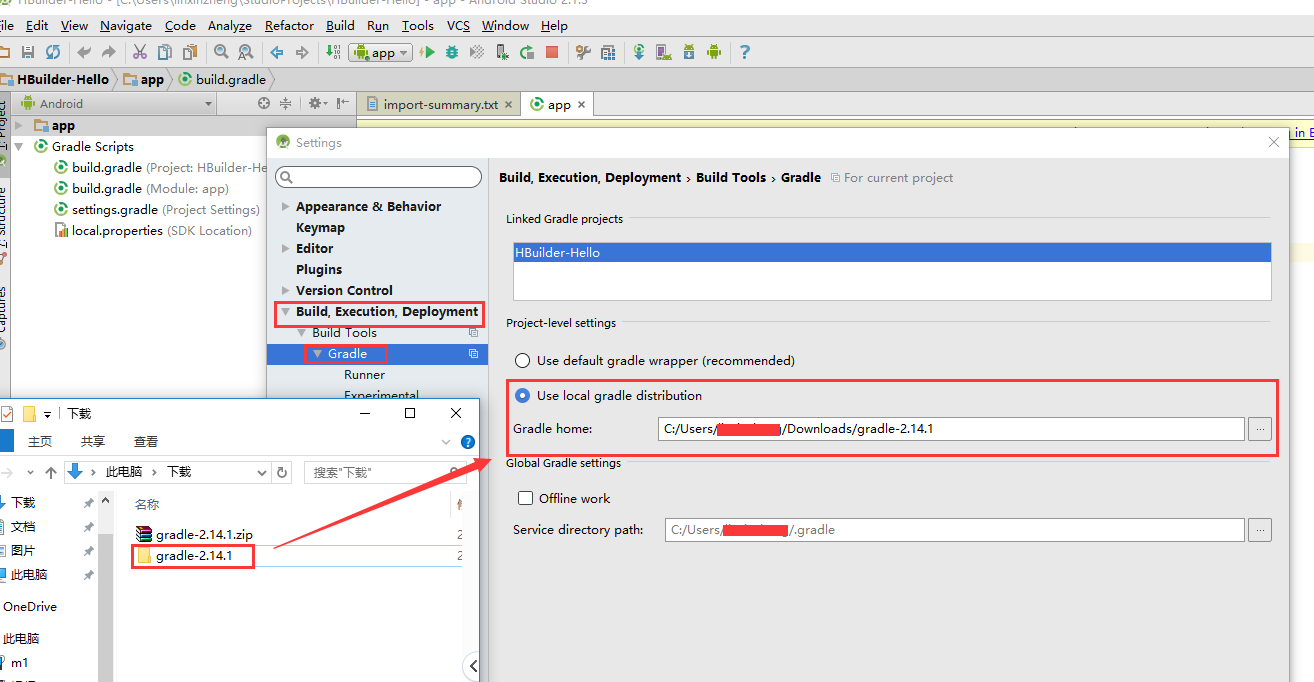Image resolution: width=1314 pixels, height=682 pixels.
Task: Click the Undo arrow icon
Action: [x=84, y=53]
